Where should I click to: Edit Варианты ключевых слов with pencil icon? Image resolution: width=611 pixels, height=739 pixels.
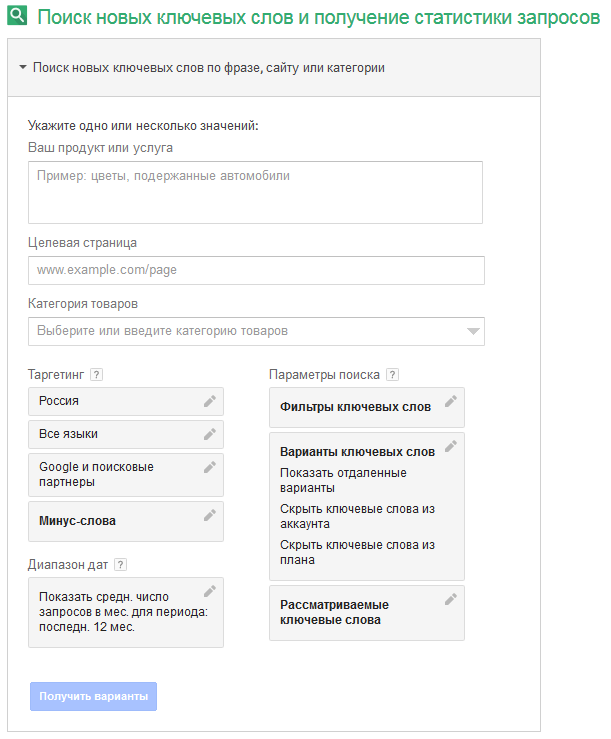[x=451, y=446]
